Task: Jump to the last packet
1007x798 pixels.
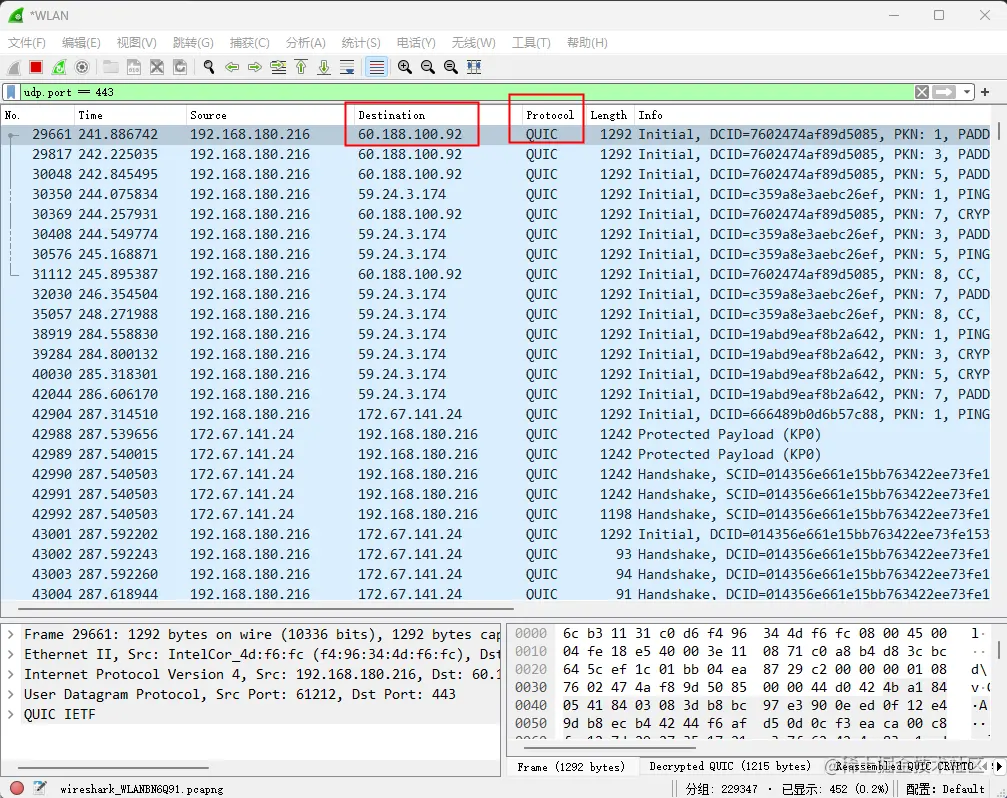Action: 324,67
